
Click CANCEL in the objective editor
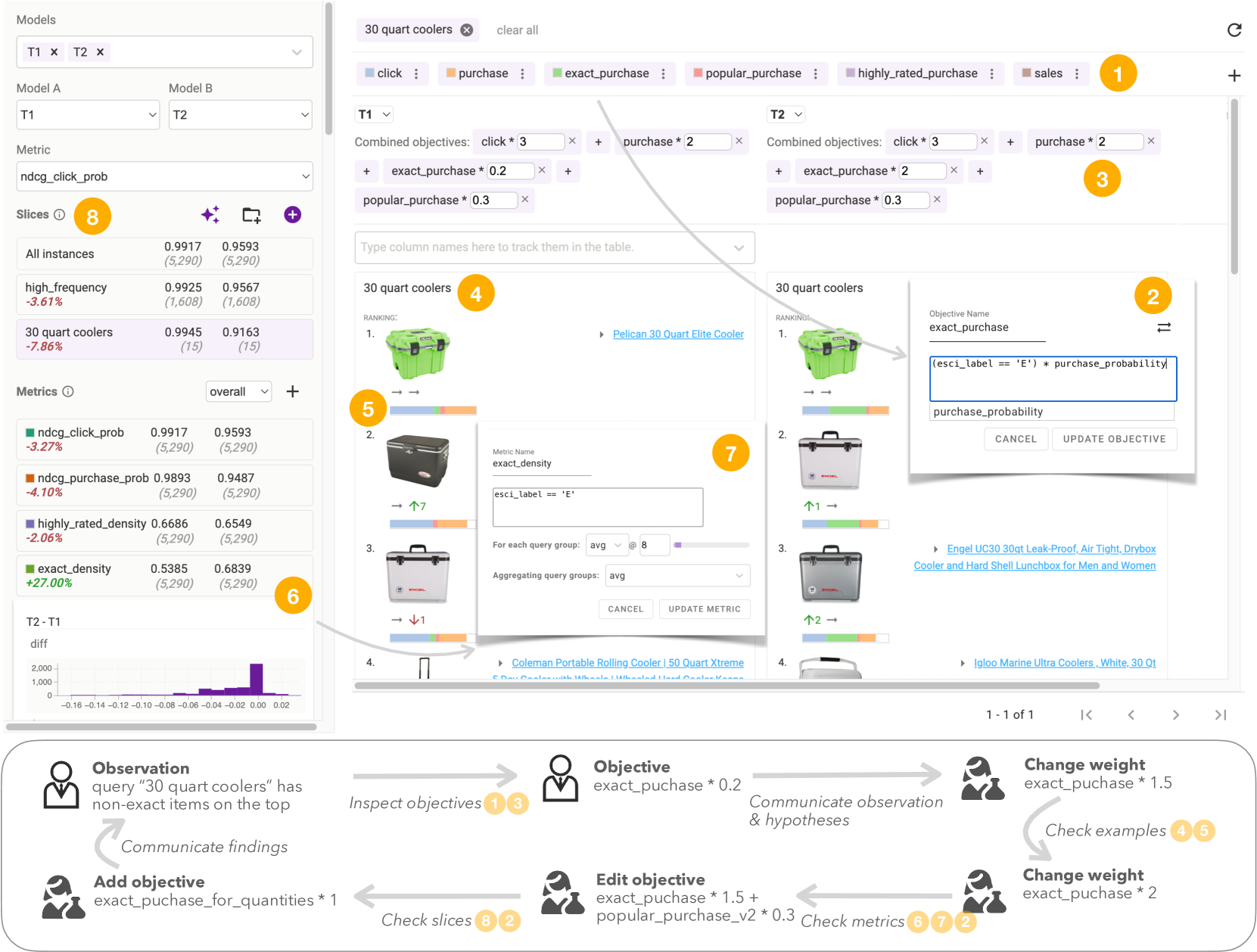point(1016,439)
